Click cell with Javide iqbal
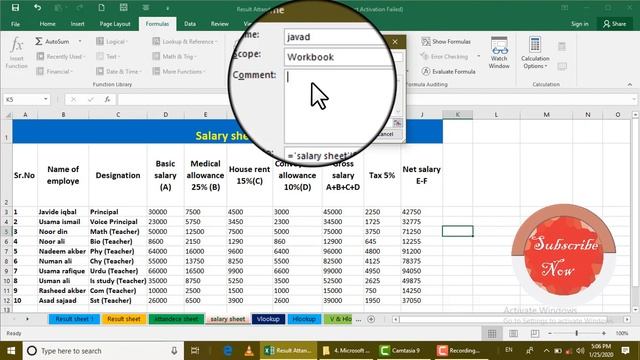Viewport: 640px width, 360px height. [63, 212]
